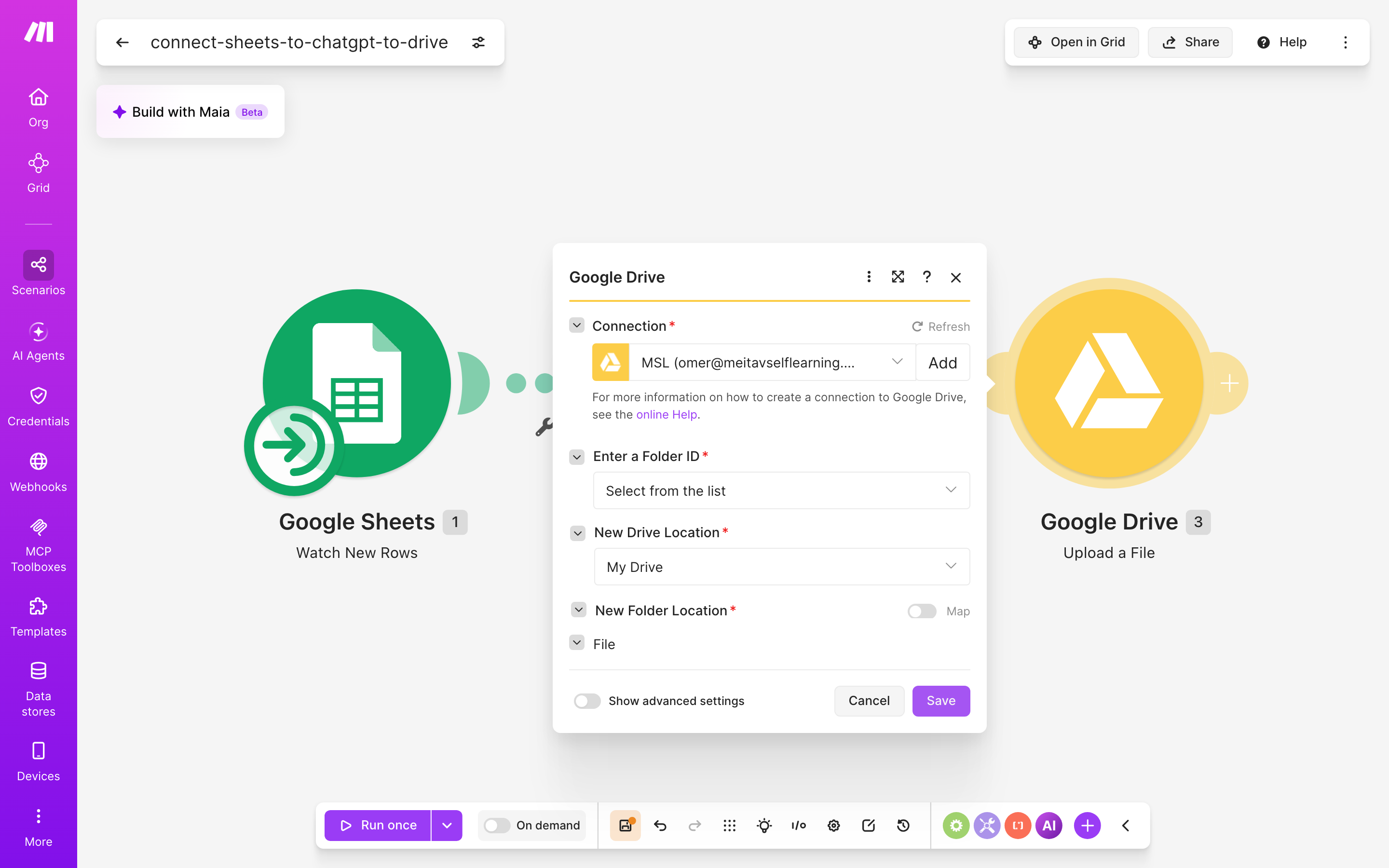Expand the File section chevron
Image resolution: width=1389 pixels, height=868 pixels.
coord(577,642)
